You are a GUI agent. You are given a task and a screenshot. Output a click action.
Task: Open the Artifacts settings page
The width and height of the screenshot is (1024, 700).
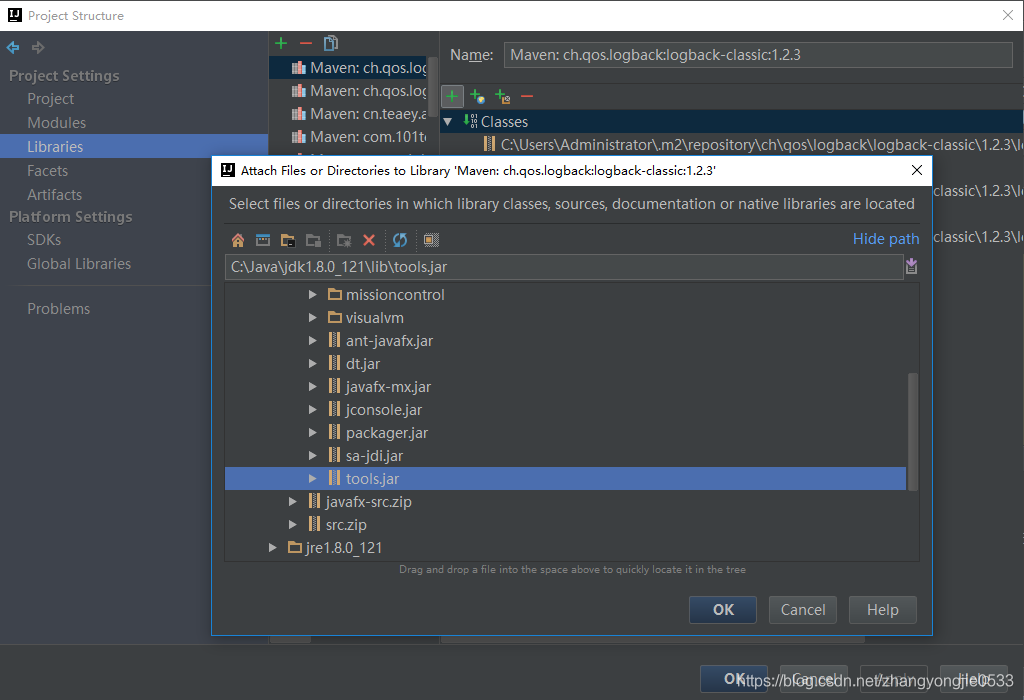54,195
